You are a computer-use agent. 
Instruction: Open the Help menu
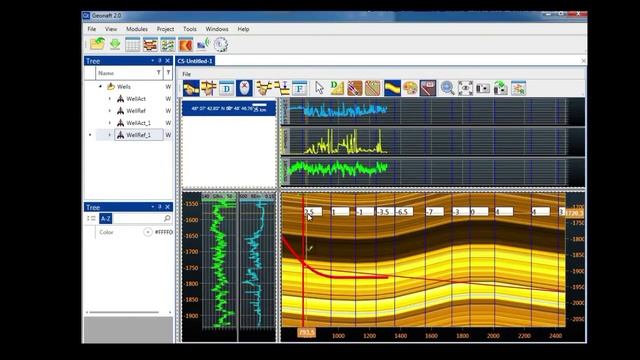(x=243, y=29)
